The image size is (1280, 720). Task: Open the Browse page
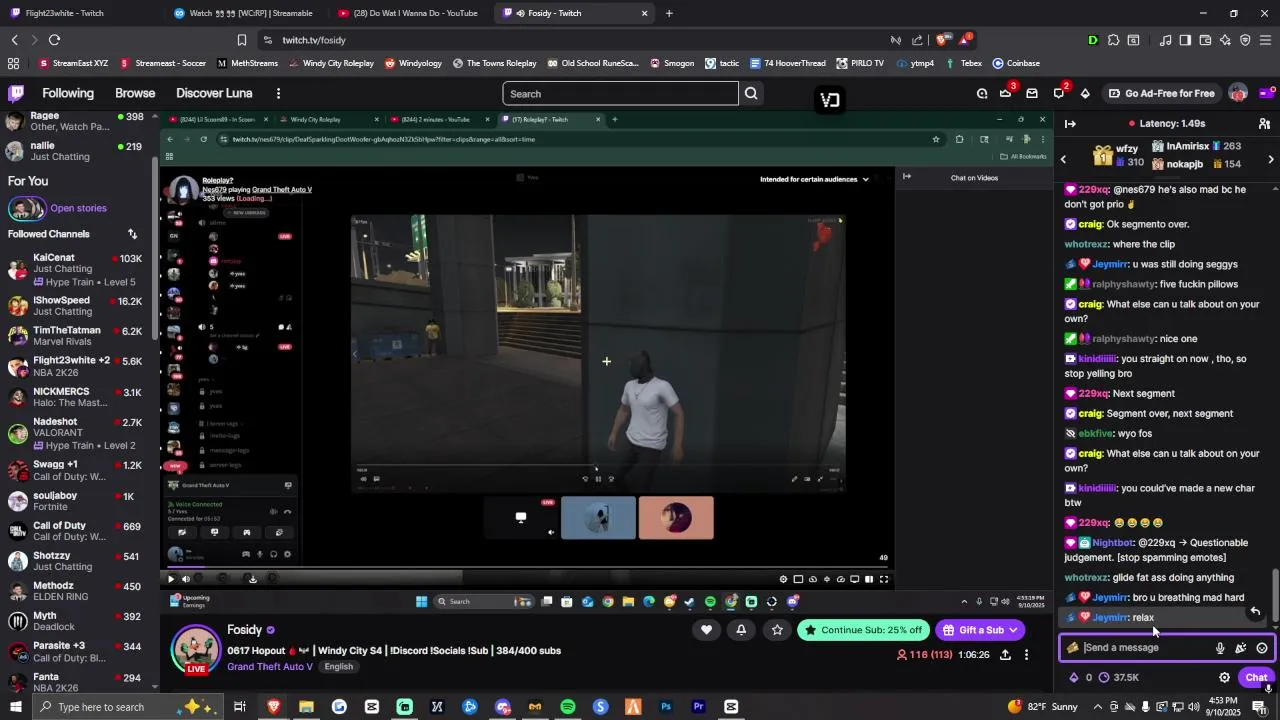(135, 93)
